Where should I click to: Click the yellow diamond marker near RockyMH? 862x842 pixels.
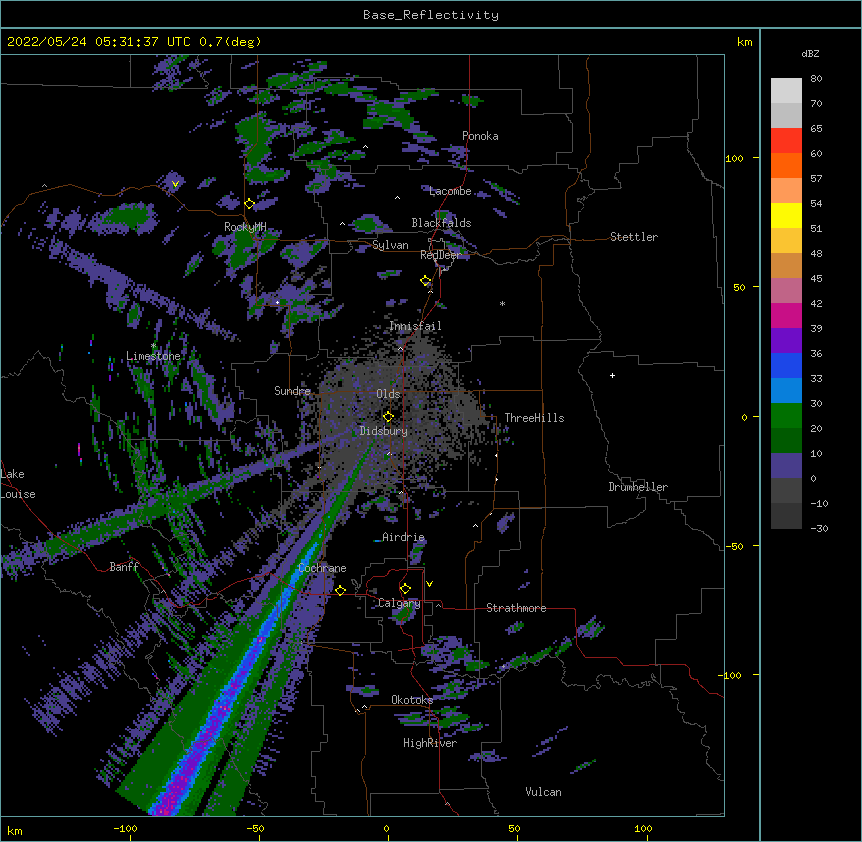pos(249,204)
